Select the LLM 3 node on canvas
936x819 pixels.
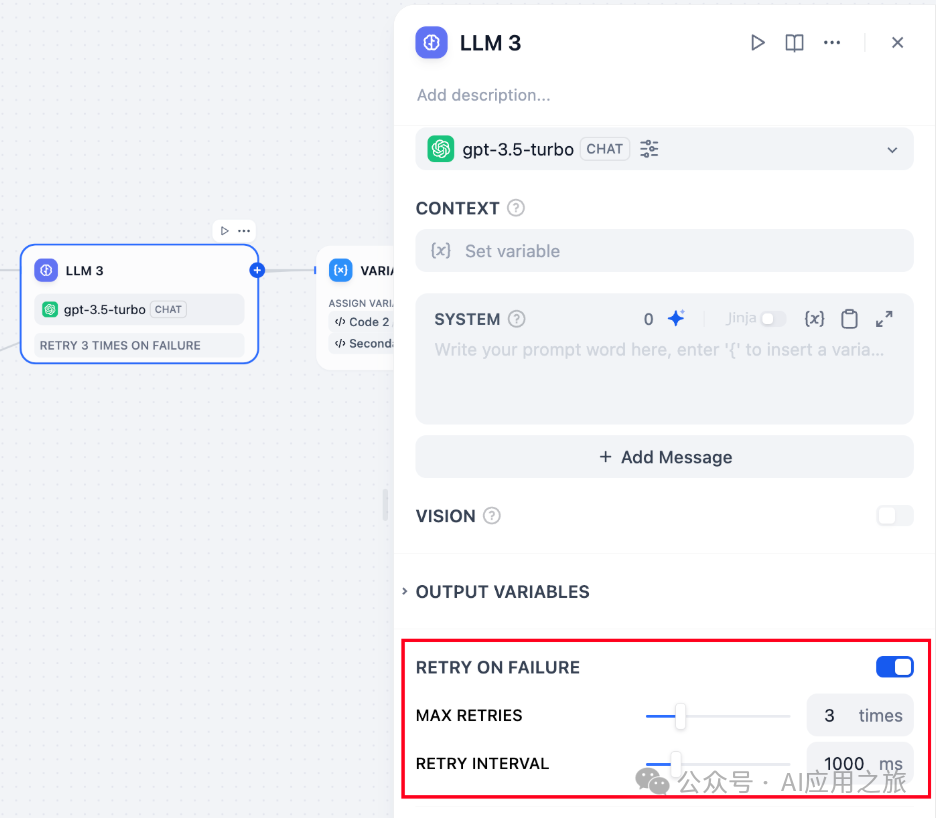tap(139, 271)
